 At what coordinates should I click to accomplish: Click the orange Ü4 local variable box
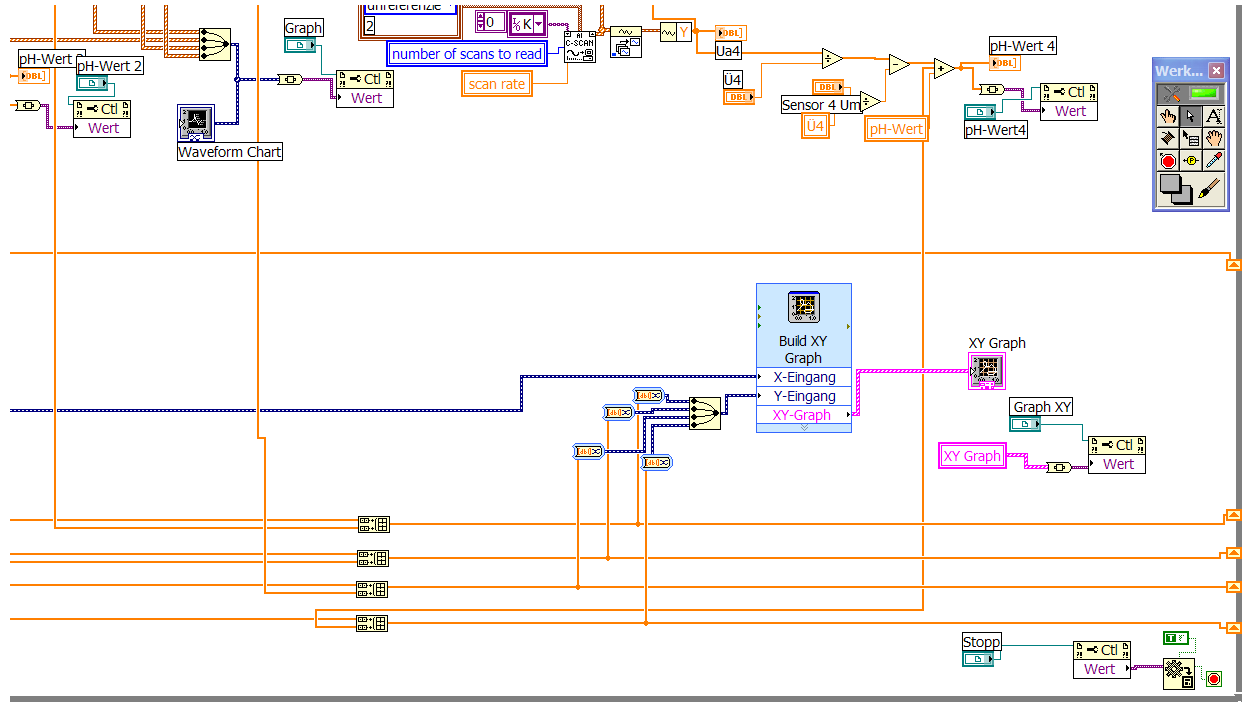click(x=816, y=126)
